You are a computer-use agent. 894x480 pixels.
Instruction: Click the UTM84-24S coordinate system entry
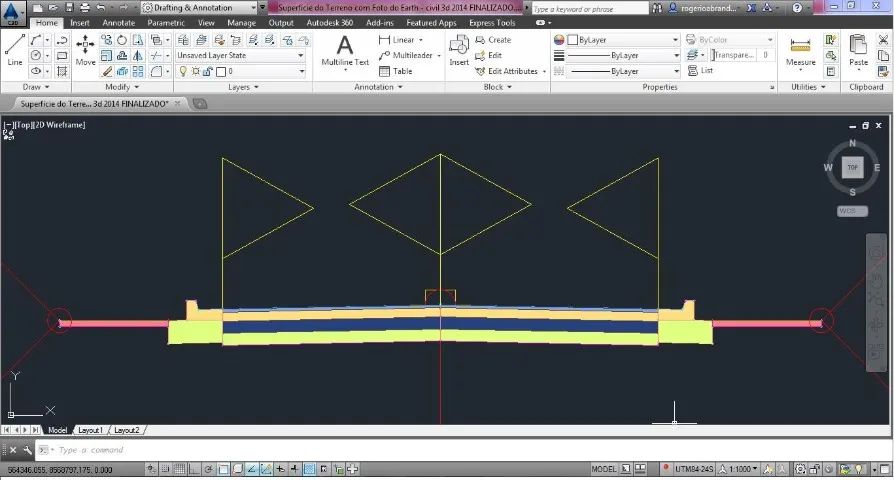coord(694,469)
